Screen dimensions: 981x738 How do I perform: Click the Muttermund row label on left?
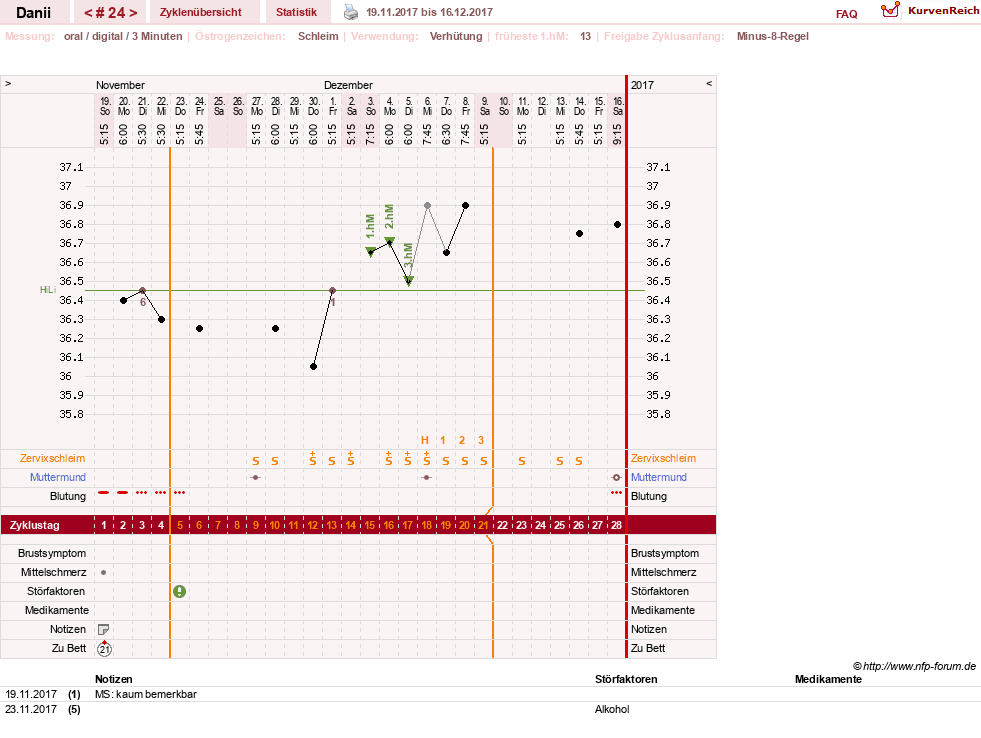click(58, 477)
